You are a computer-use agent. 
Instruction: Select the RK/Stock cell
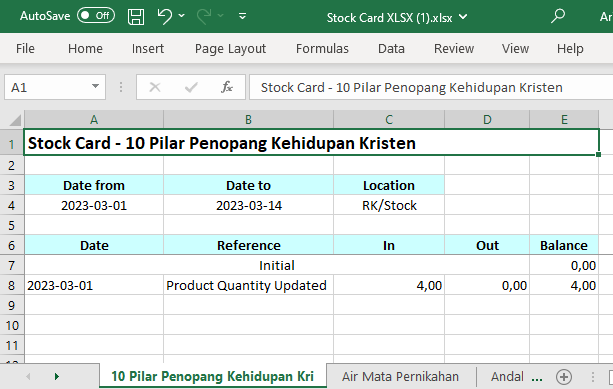click(x=389, y=205)
